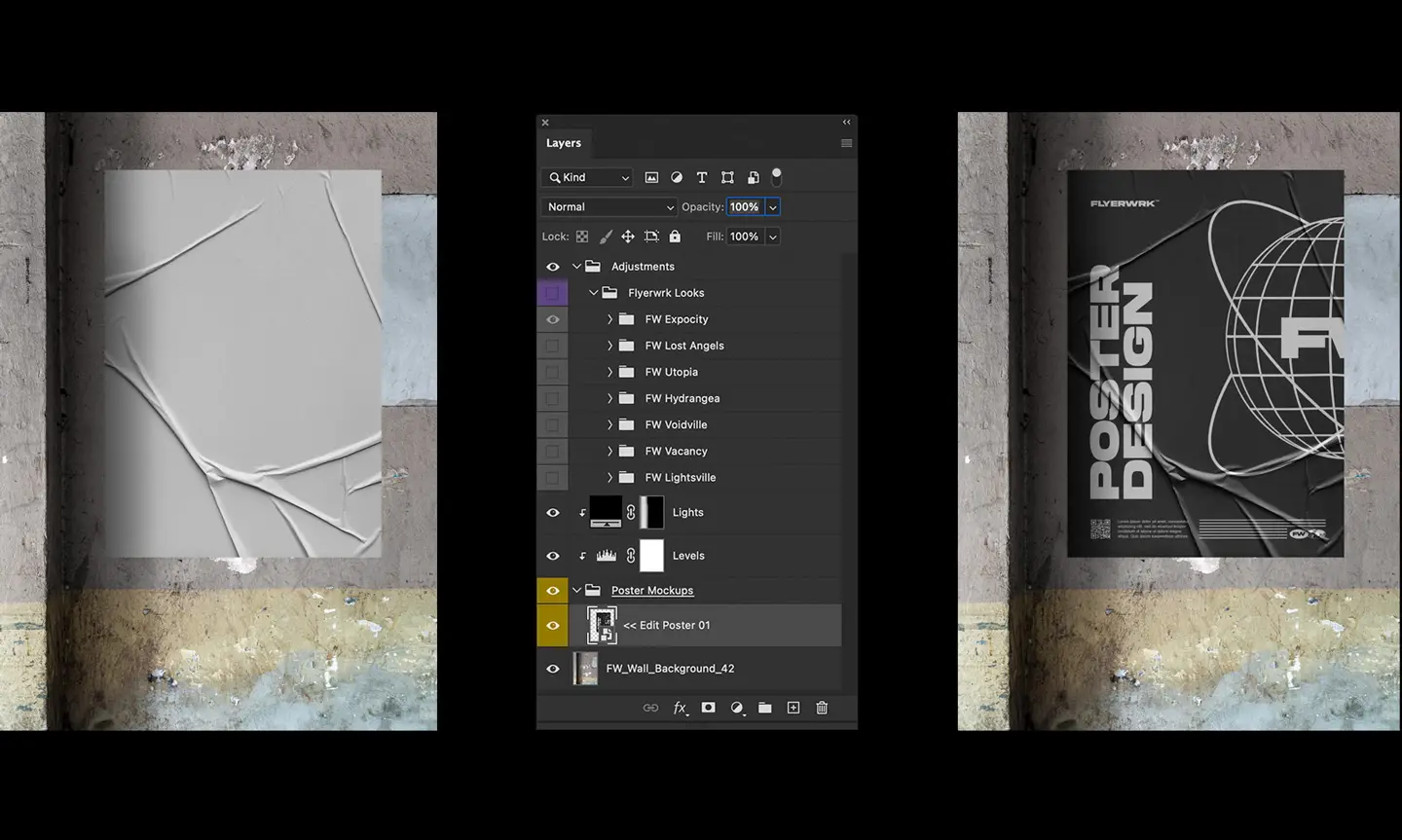Open the Opacity slider dropdown
Image resolution: width=1402 pixels, height=840 pixels.
(x=772, y=206)
